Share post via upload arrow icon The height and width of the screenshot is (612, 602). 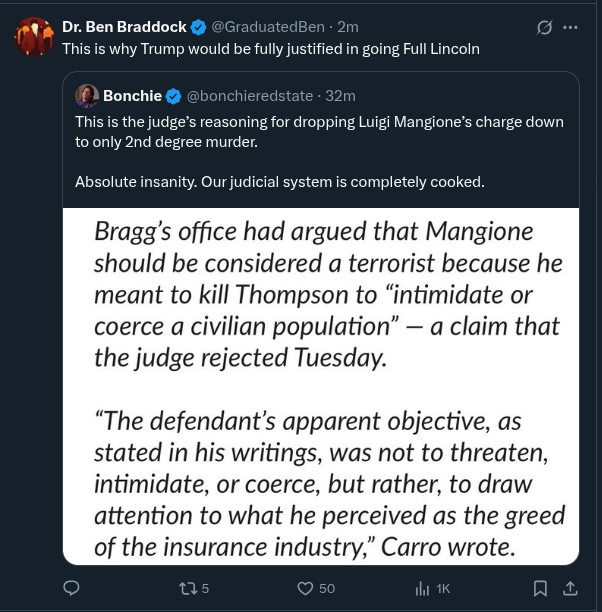coord(570,588)
